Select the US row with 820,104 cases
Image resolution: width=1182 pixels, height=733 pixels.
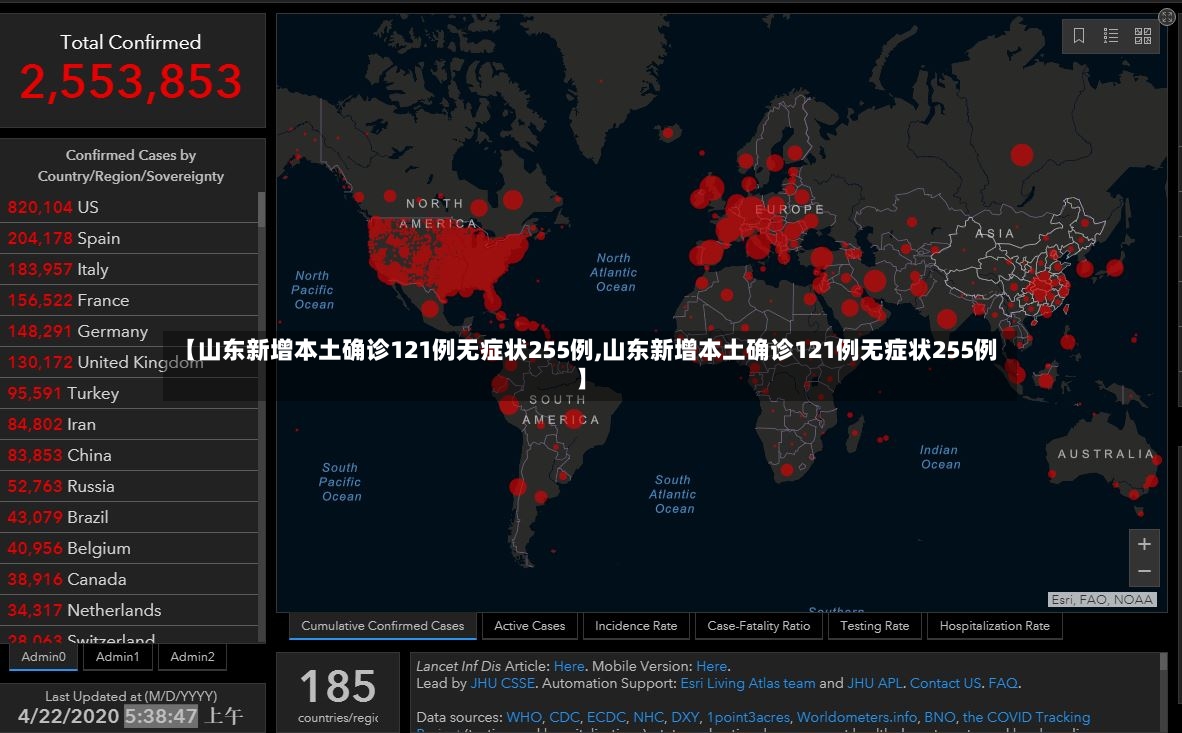(x=129, y=207)
